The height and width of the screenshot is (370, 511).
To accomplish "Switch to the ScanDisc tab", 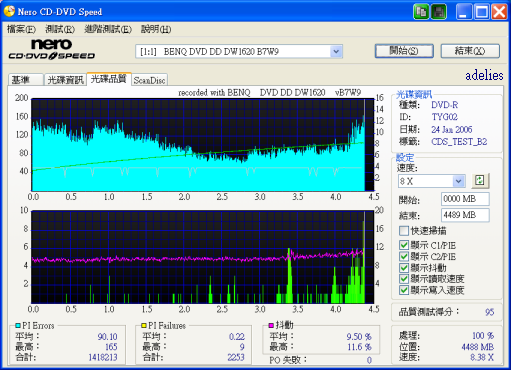I will click(x=149, y=80).
